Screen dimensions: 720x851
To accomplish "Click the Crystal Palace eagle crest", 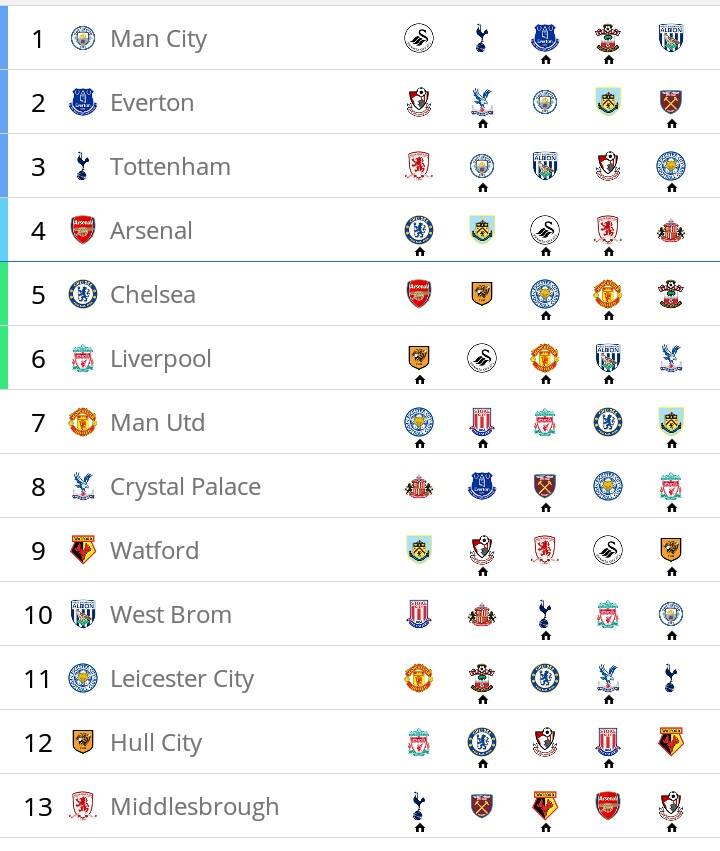I will point(82,486).
